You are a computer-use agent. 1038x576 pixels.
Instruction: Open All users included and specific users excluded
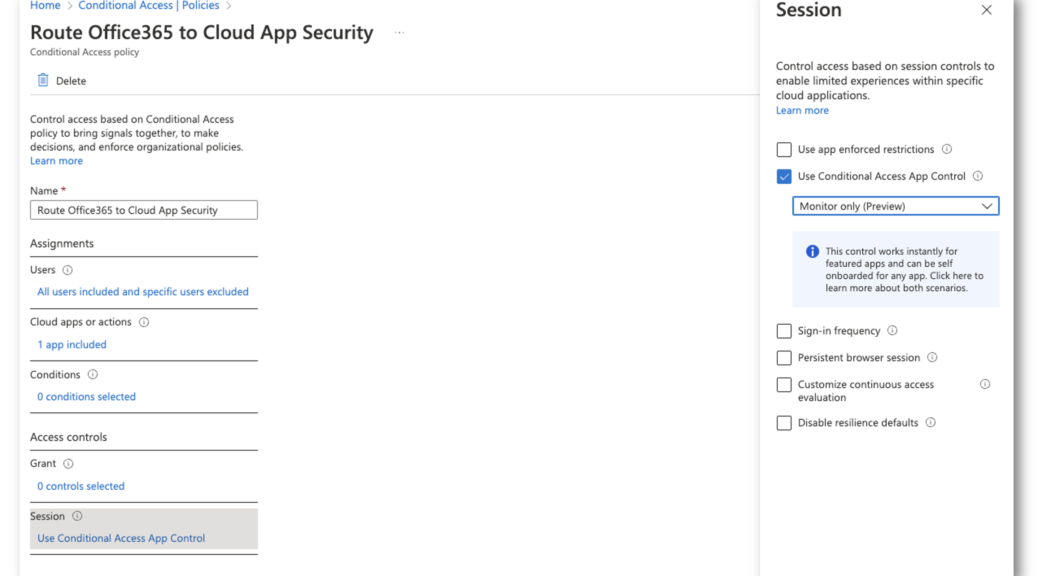(143, 292)
